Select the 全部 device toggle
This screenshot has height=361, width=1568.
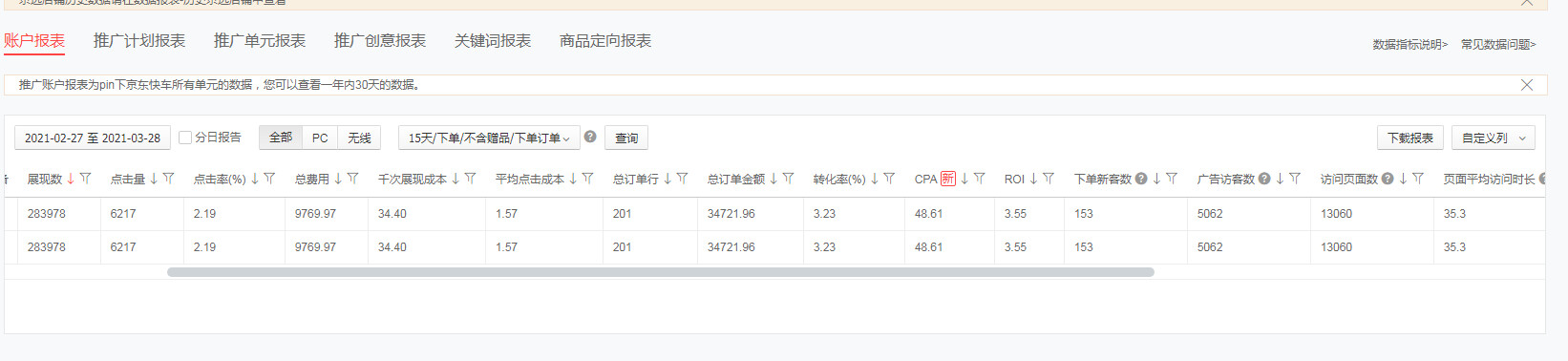(x=281, y=138)
